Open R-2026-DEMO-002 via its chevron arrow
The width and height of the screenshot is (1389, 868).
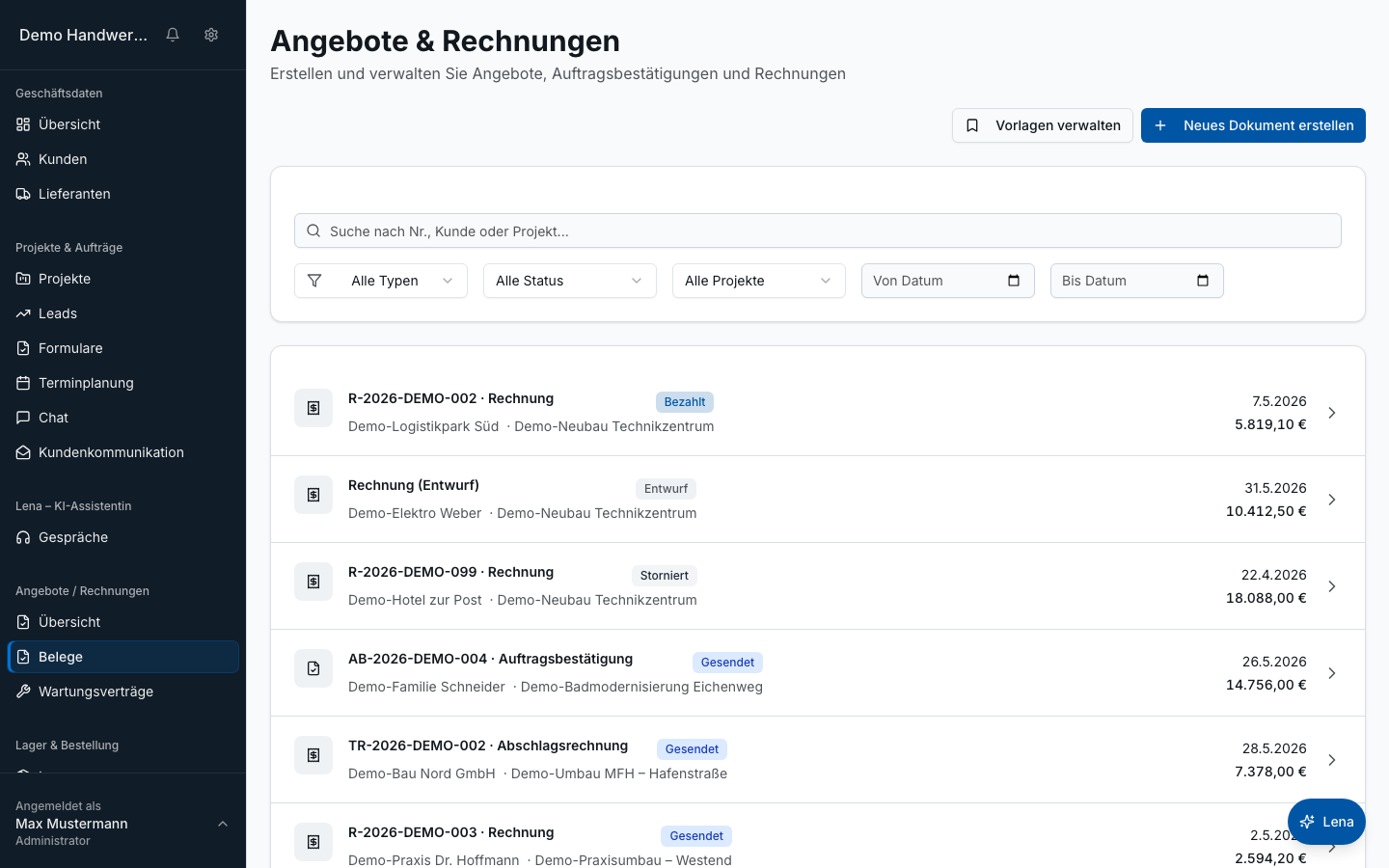click(1332, 413)
